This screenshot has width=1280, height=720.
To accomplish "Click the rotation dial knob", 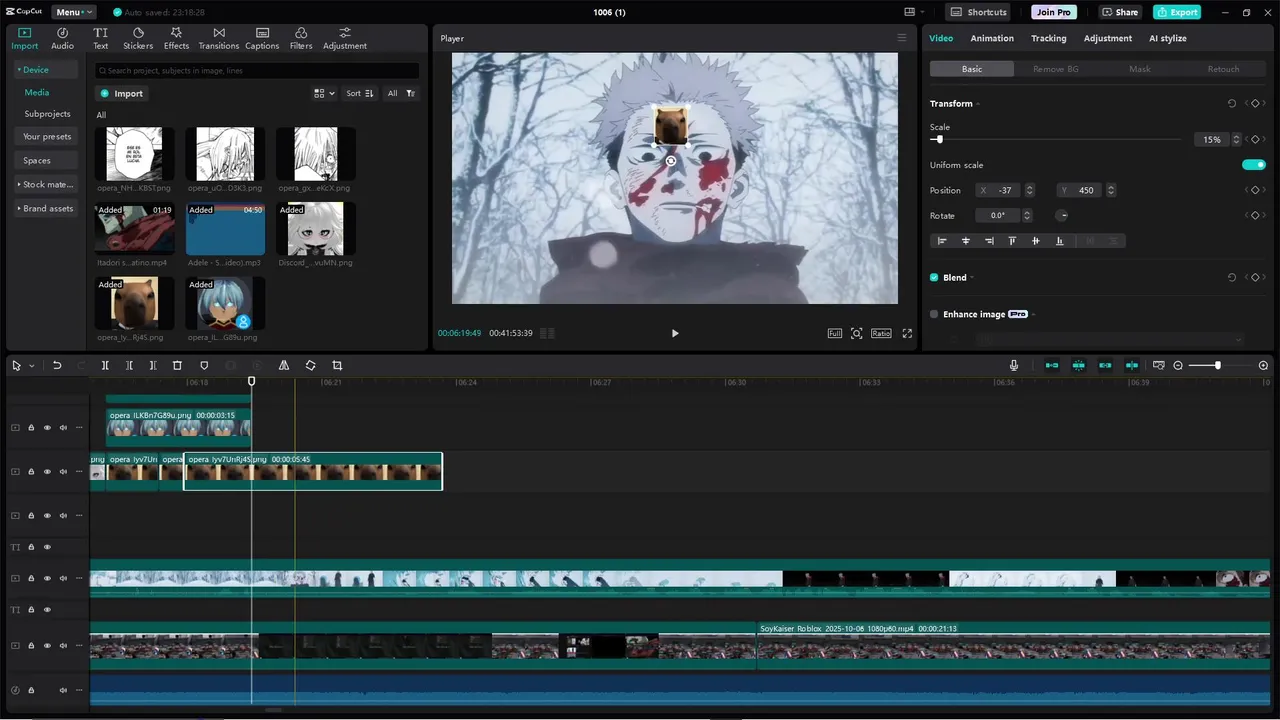I will tap(1063, 215).
